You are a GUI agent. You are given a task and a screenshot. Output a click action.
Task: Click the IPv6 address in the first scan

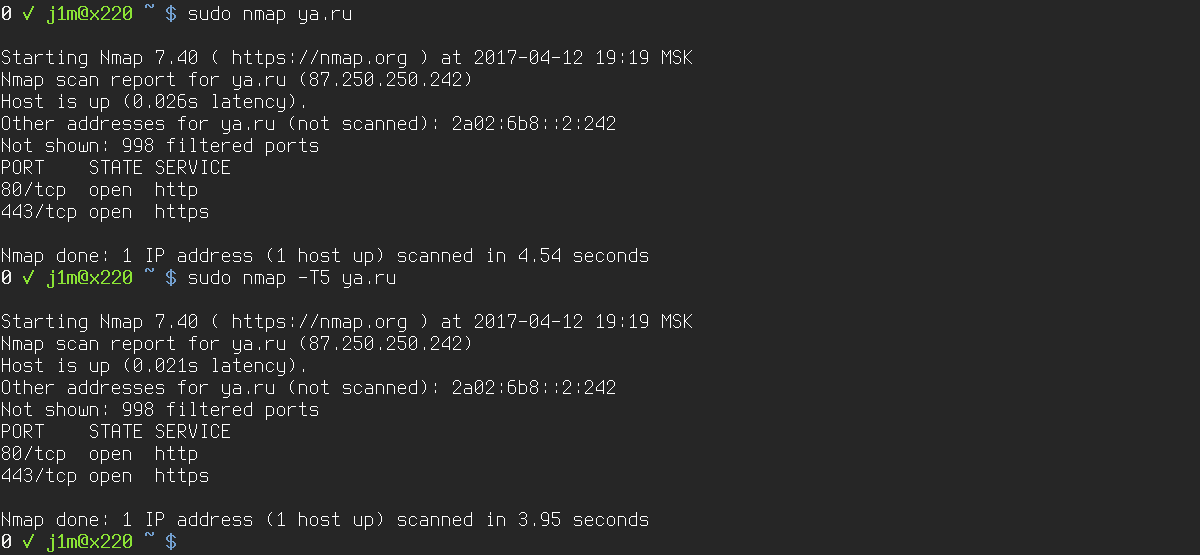(534, 124)
